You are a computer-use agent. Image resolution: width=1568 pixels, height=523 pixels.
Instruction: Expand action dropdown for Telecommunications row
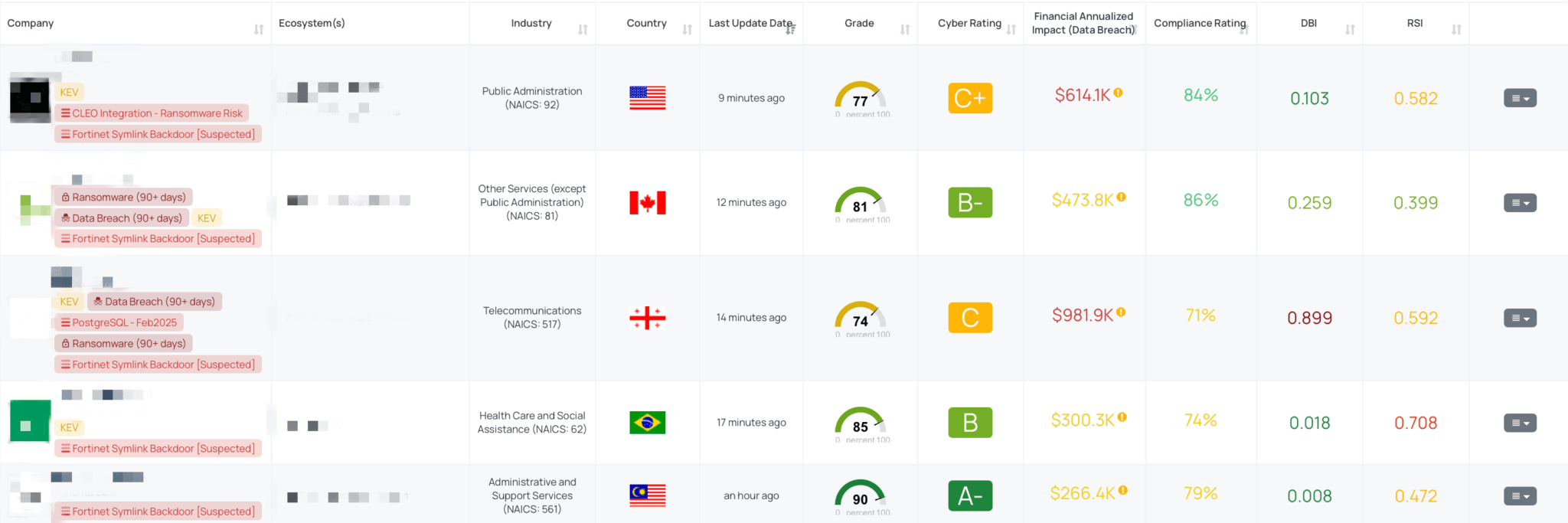(x=1520, y=318)
